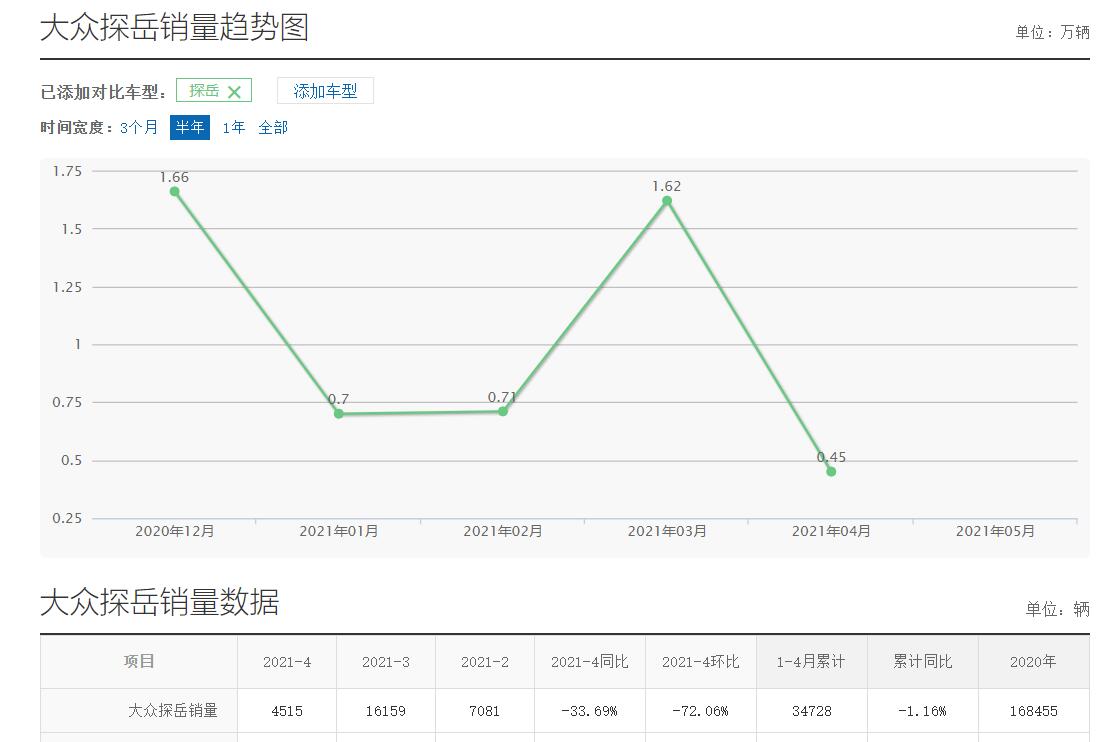Screen dimensions: 1099x742
Task: Click the 大众探岳销量 row label
Action: point(172,711)
